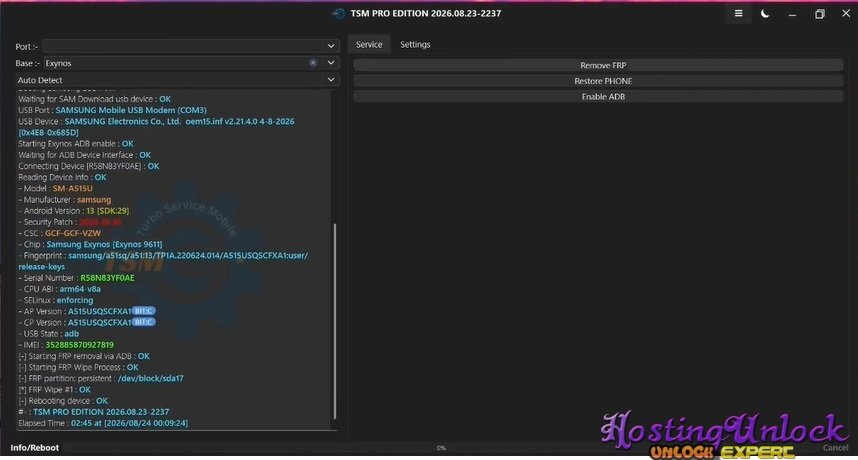
Task: Clear the Exynos base selection
Action: 313,63
